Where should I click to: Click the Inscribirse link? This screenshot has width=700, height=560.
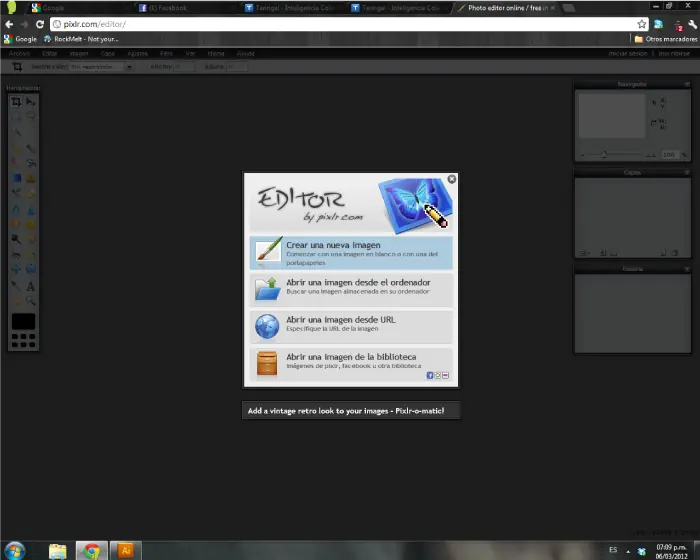(674, 54)
